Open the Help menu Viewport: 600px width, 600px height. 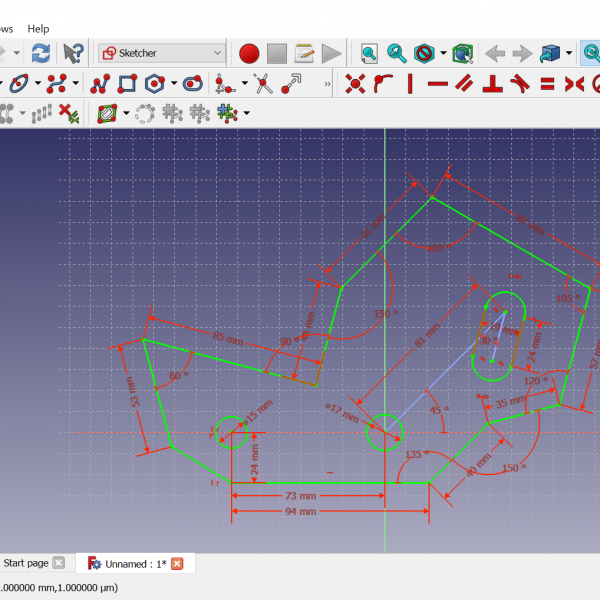[38, 29]
